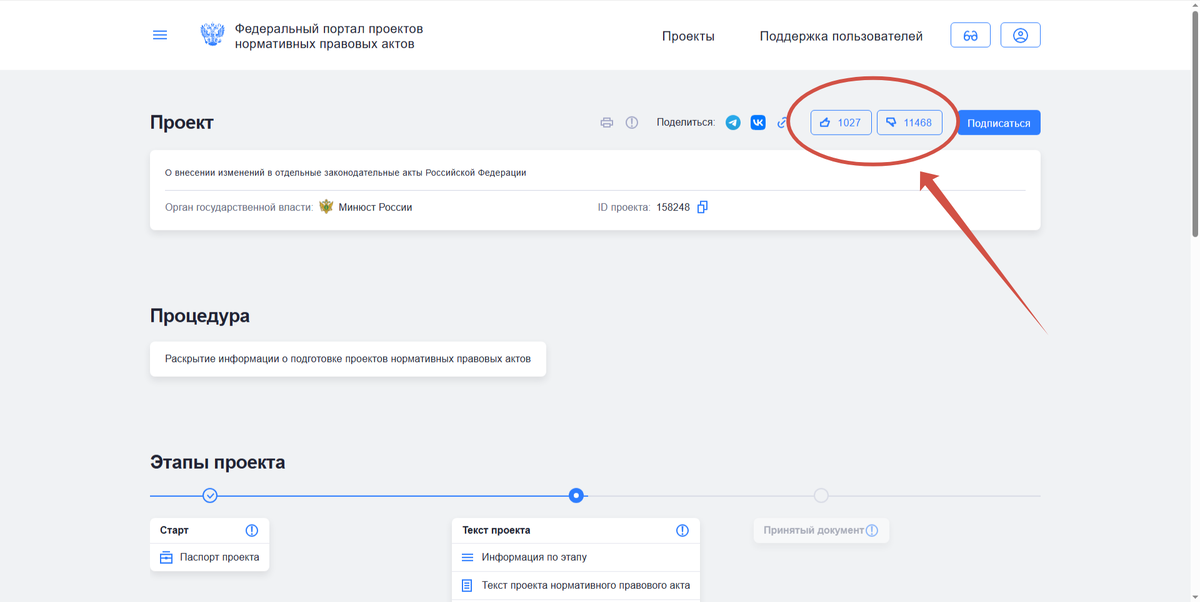This screenshot has width=1200, height=602.
Task: Print the project page
Action: (x=606, y=122)
